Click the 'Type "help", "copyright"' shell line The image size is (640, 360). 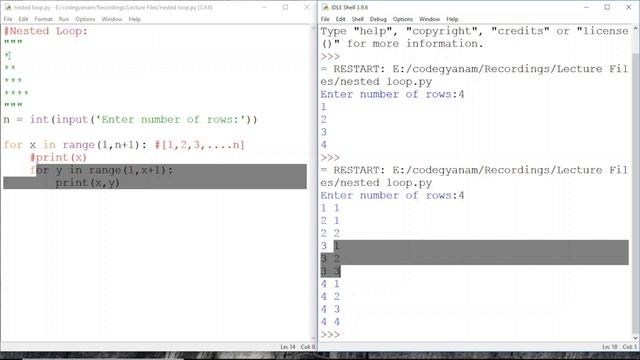(474, 31)
